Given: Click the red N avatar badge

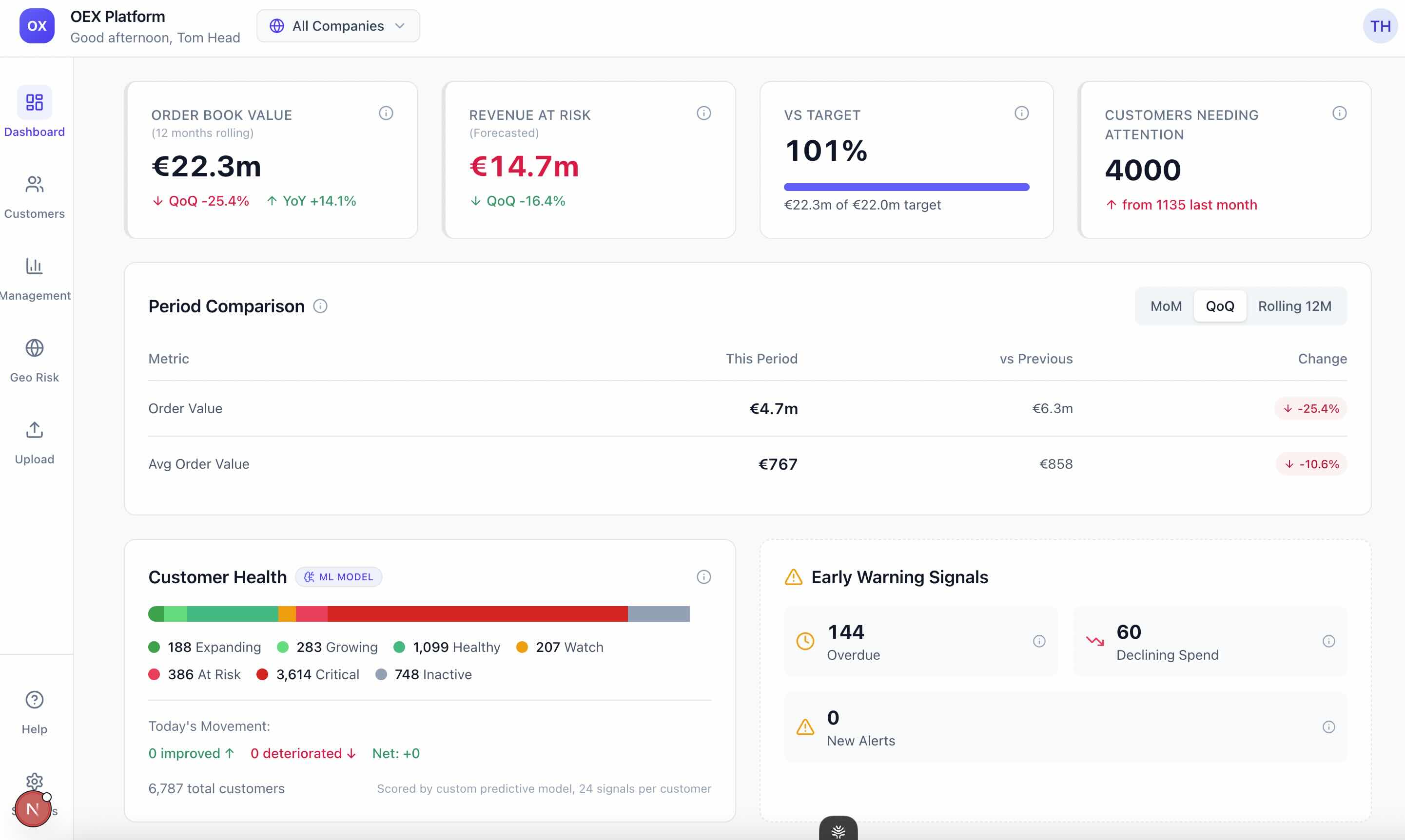Looking at the screenshot, I should (x=32, y=809).
